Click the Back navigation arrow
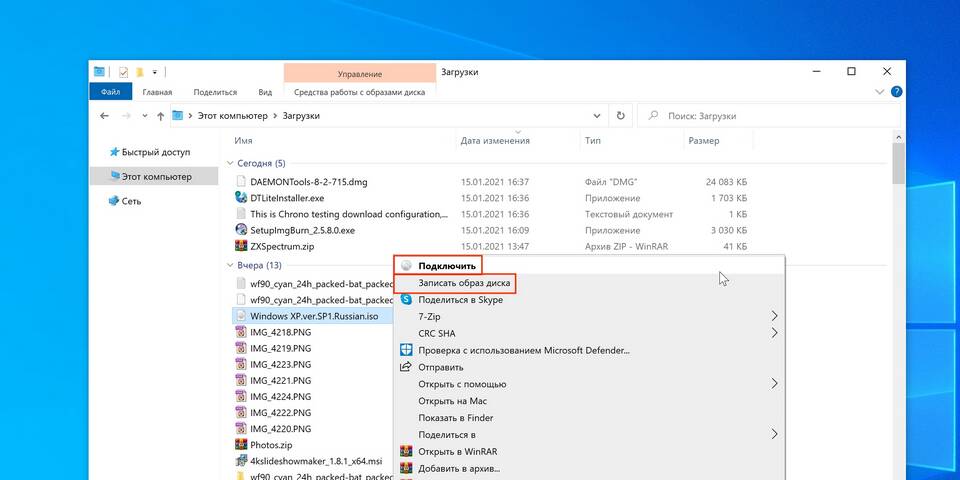This screenshot has height=480, width=960. click(x=104, y=116)
